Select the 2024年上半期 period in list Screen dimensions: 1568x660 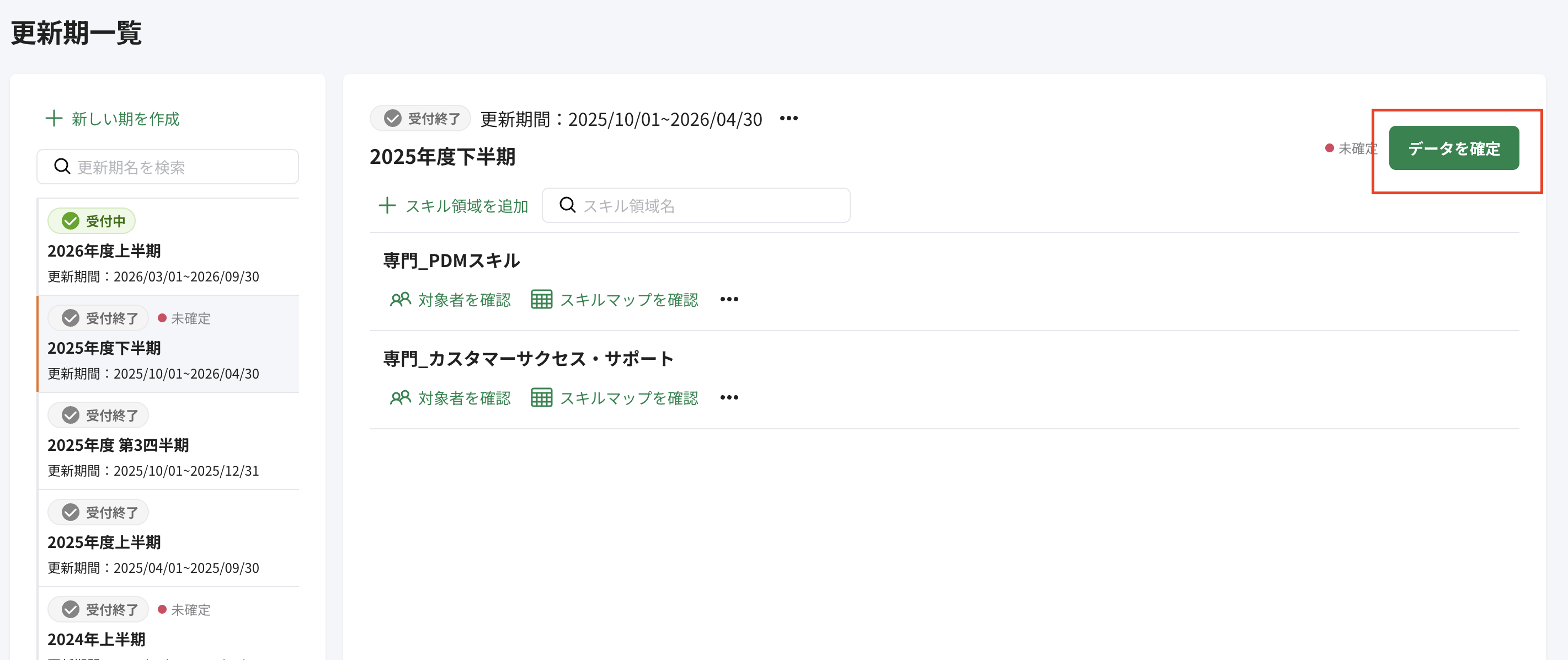(x=169, y=624)
